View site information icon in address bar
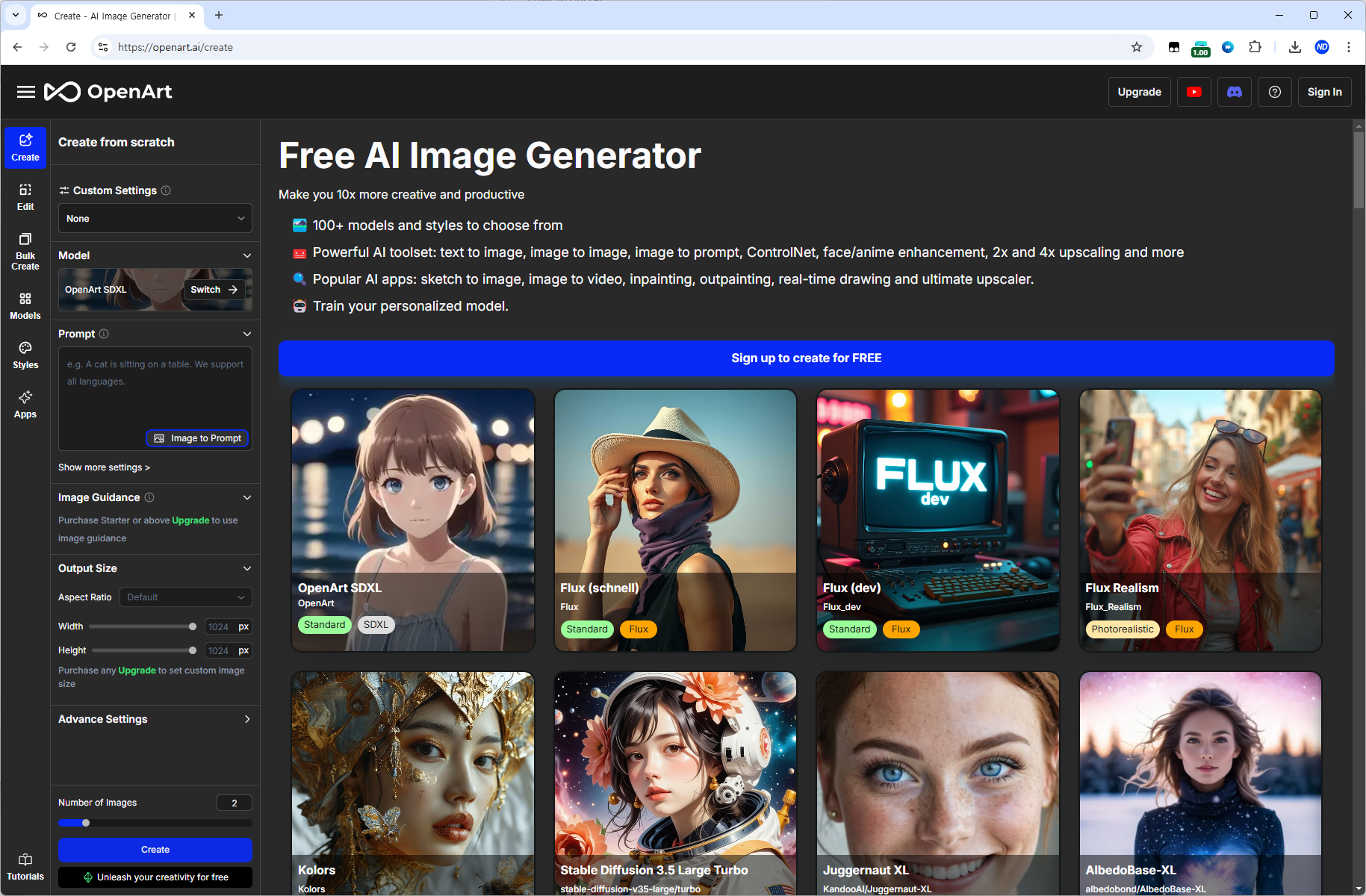The height and width of the screenshot is (896, 1366). (x=103, y=47)
